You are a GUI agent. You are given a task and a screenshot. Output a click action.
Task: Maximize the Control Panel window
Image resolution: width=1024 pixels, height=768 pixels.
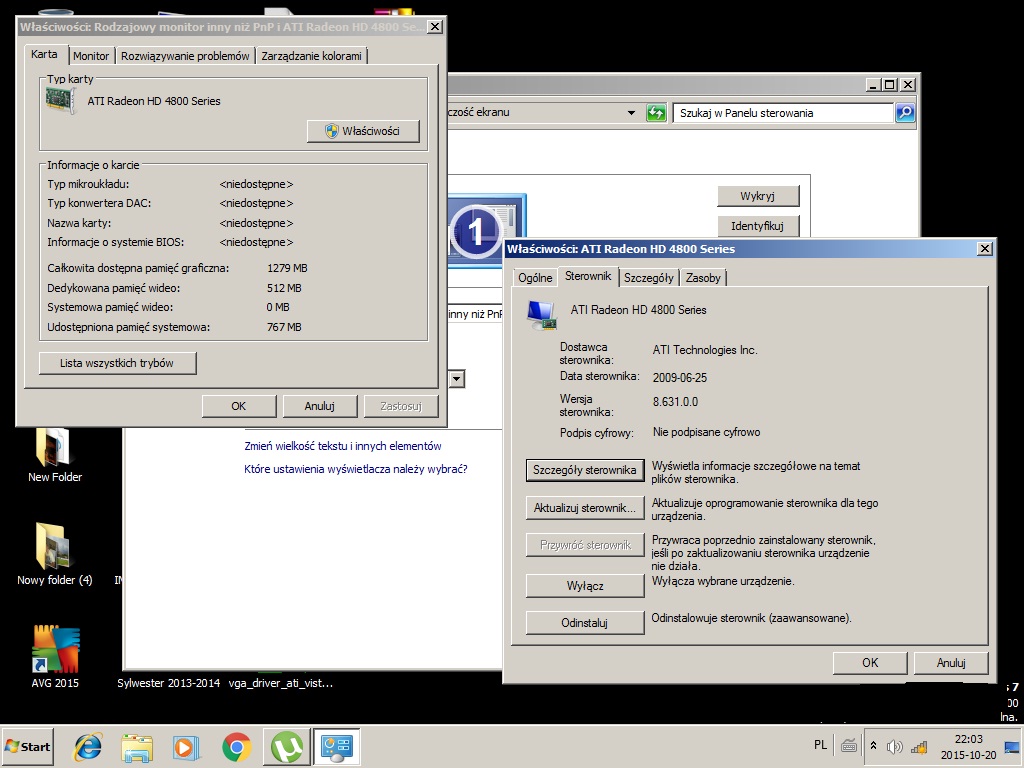889,84
